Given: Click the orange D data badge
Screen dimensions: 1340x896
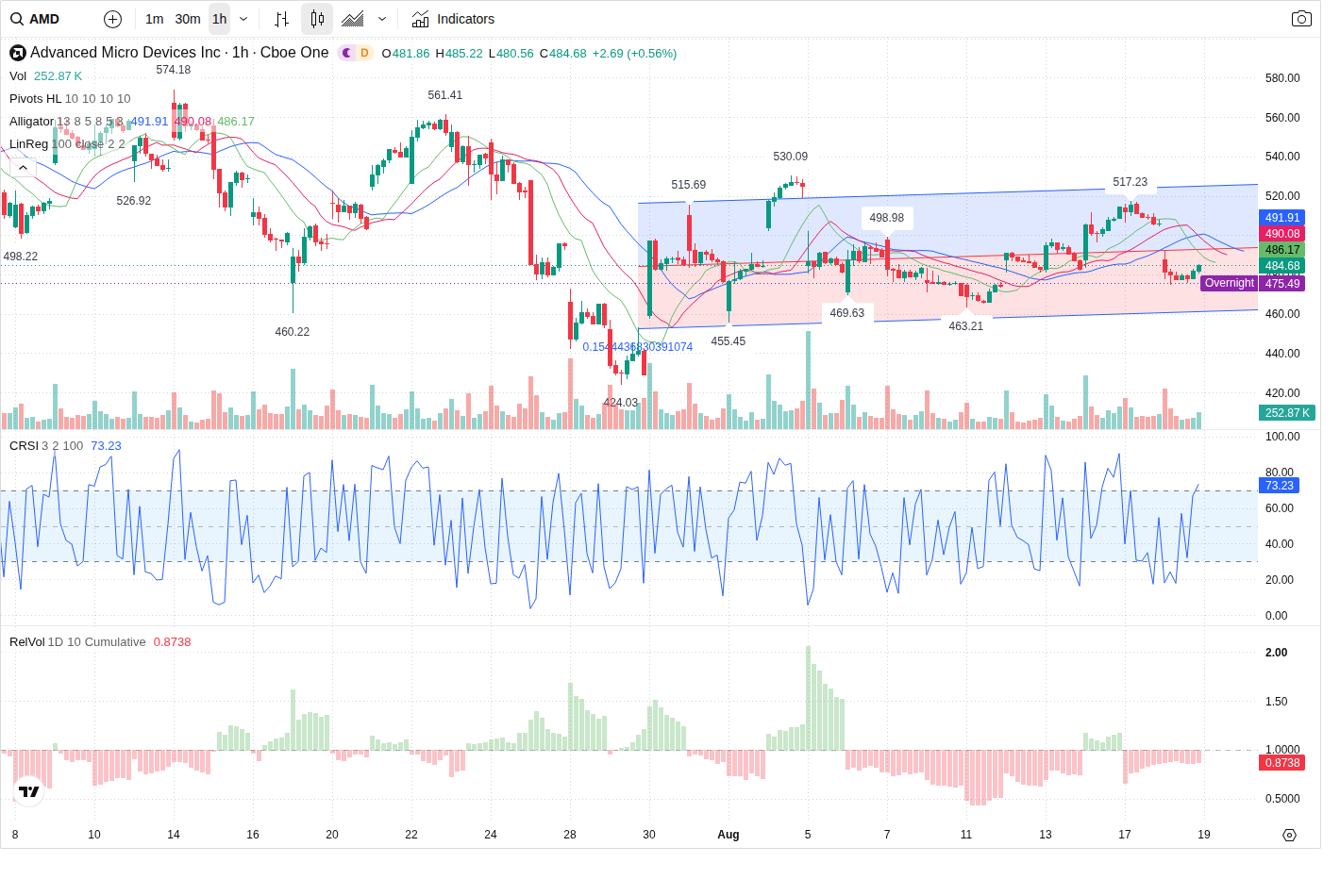Looking at the screenshot, I should (x=364, y=53).
